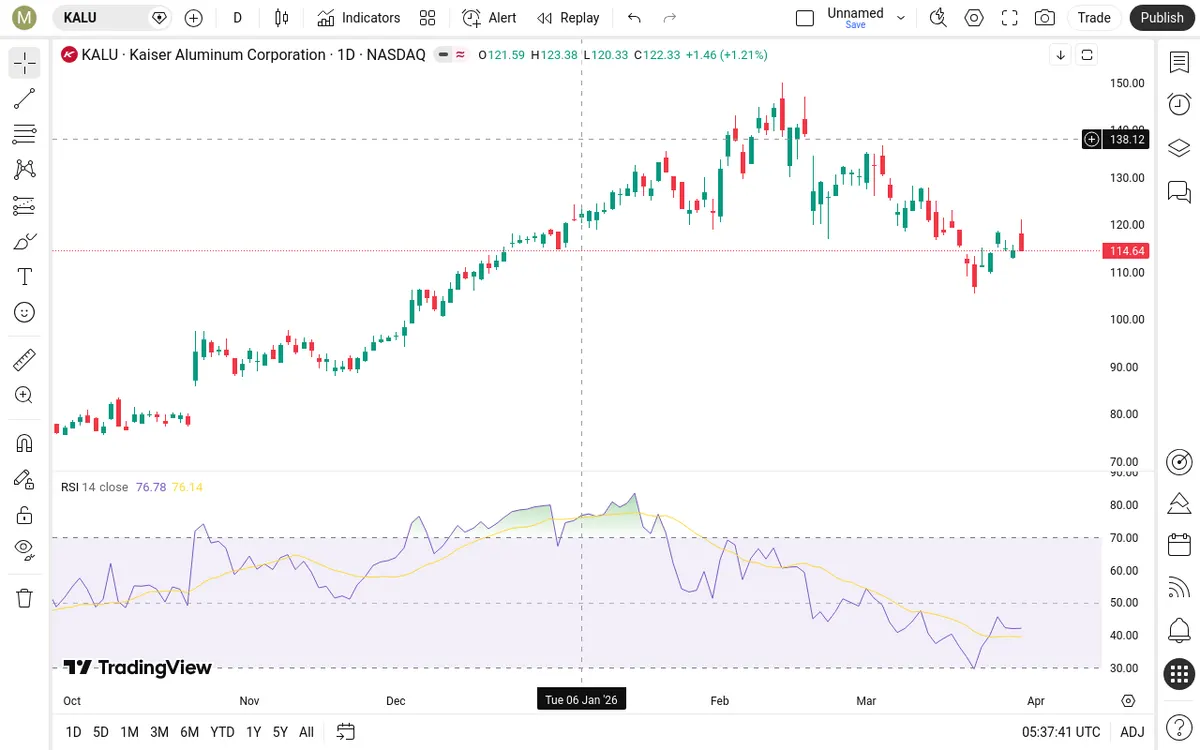Select the 5D time range
Image resolution: width=1200 pixels, height=750 pixels.
(x=101, y=732)
